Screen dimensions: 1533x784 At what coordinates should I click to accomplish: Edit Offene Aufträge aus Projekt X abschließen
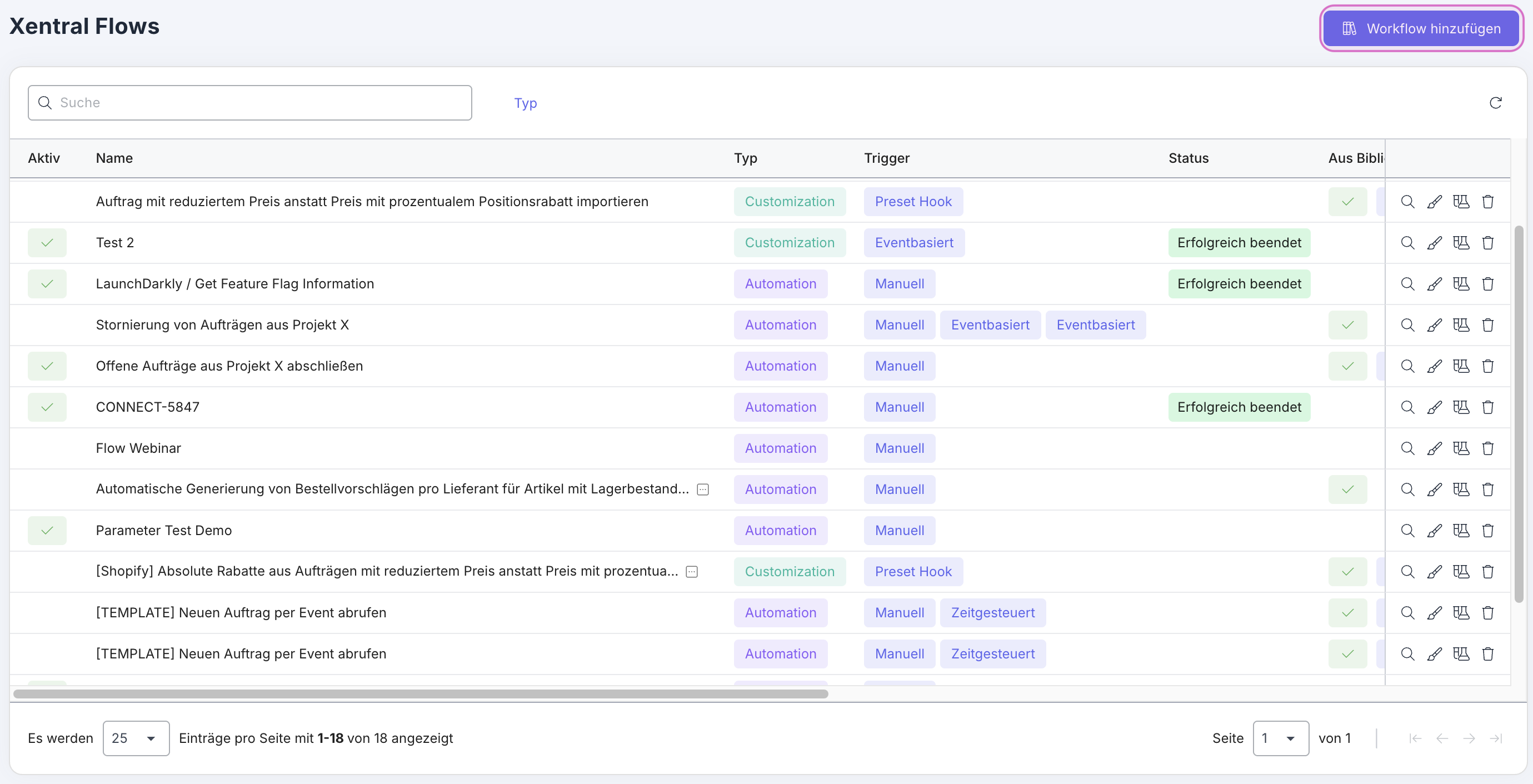point(1434,366)
